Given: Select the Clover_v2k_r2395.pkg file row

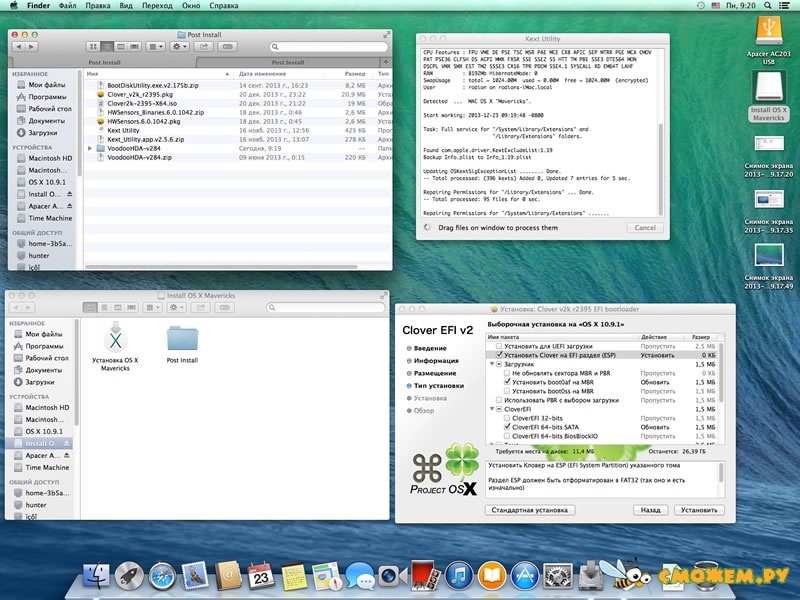Looking at the screenshot, I should click(238, 94).
